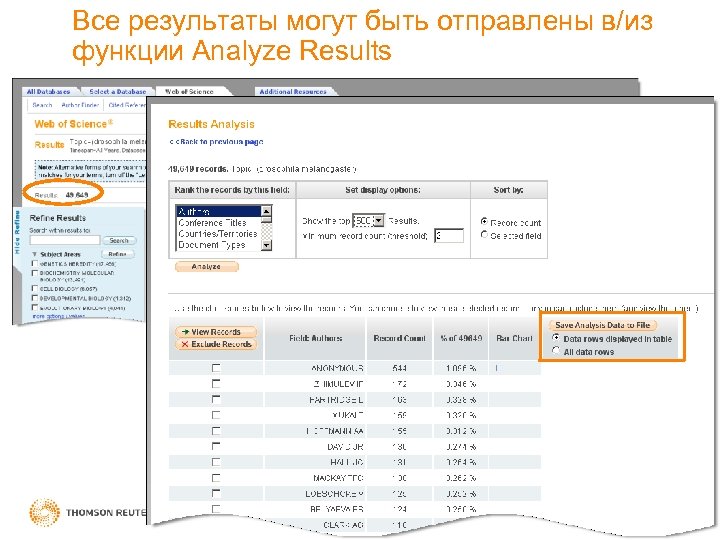Screen dimensions: 720x540
Task: Click the Hide Refine side handle
Action: pyautogui.click(x=17, y=232)
